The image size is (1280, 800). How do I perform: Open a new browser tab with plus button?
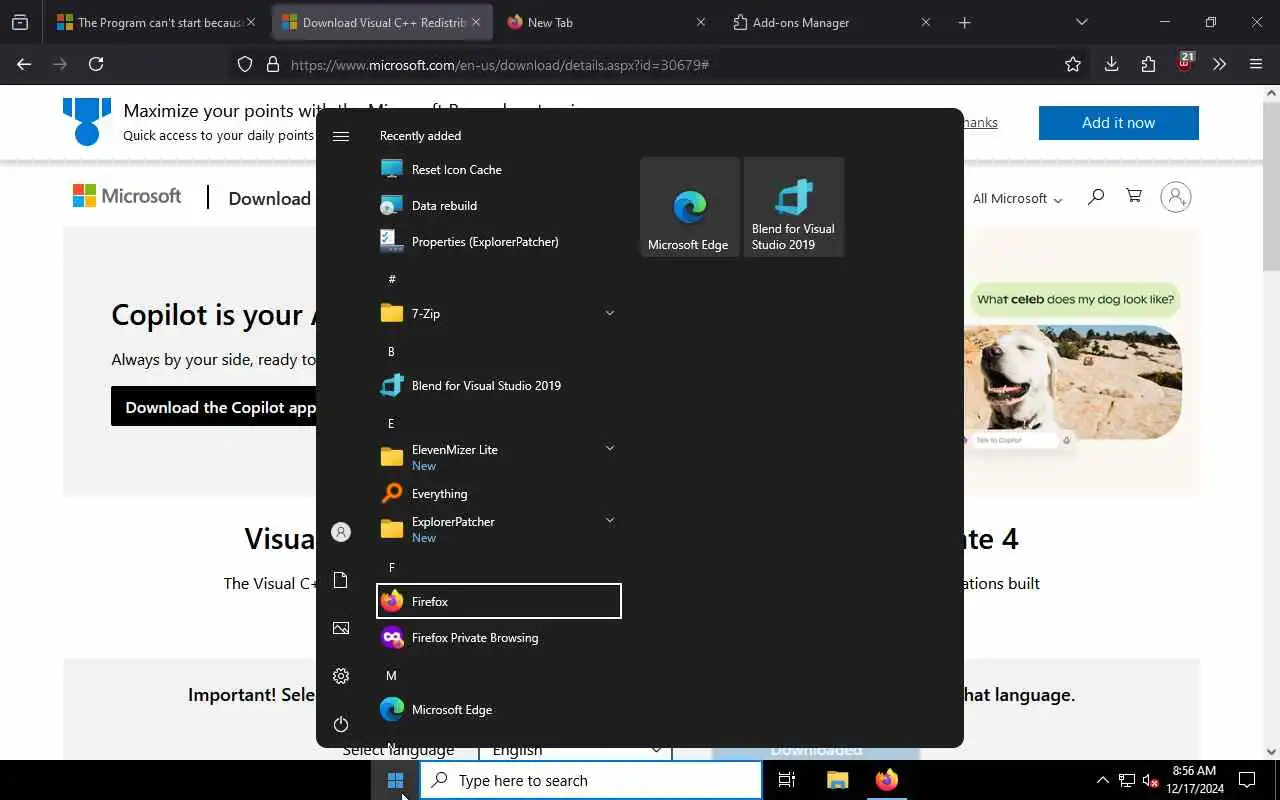tap(964, 22)
